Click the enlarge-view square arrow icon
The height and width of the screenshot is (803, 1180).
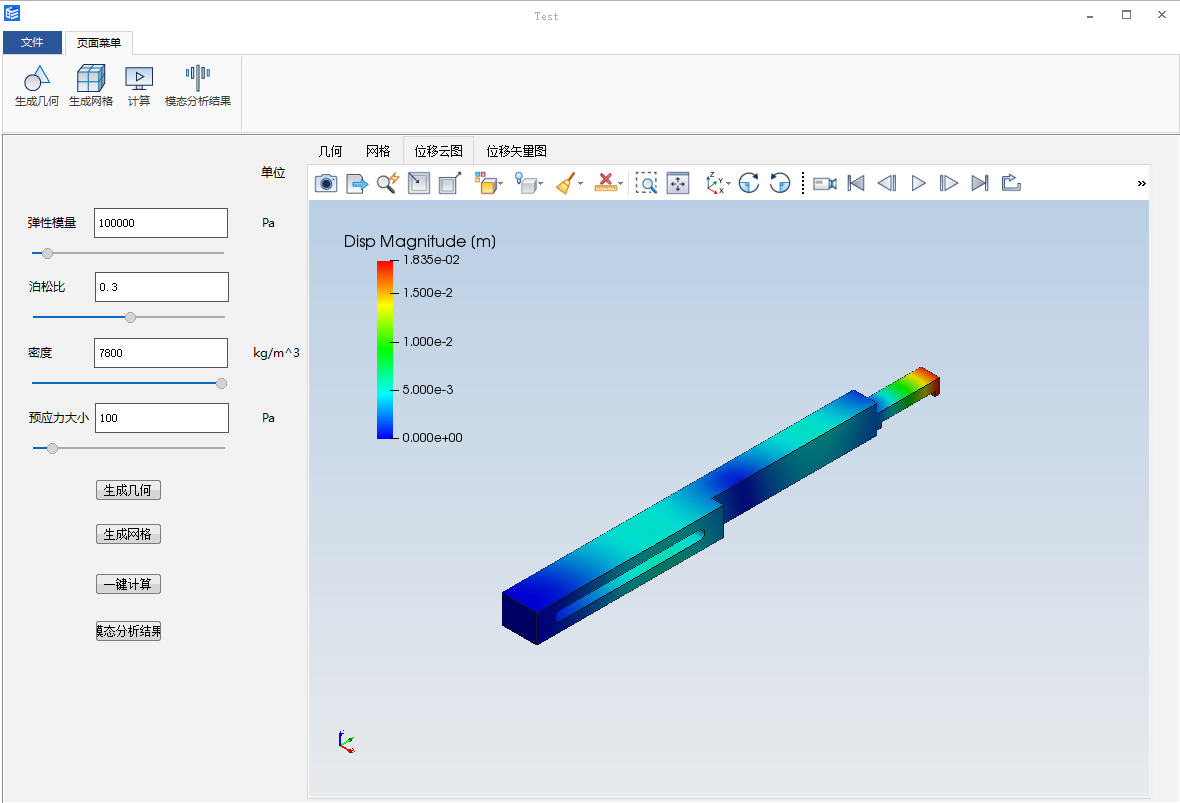(449, 183)
